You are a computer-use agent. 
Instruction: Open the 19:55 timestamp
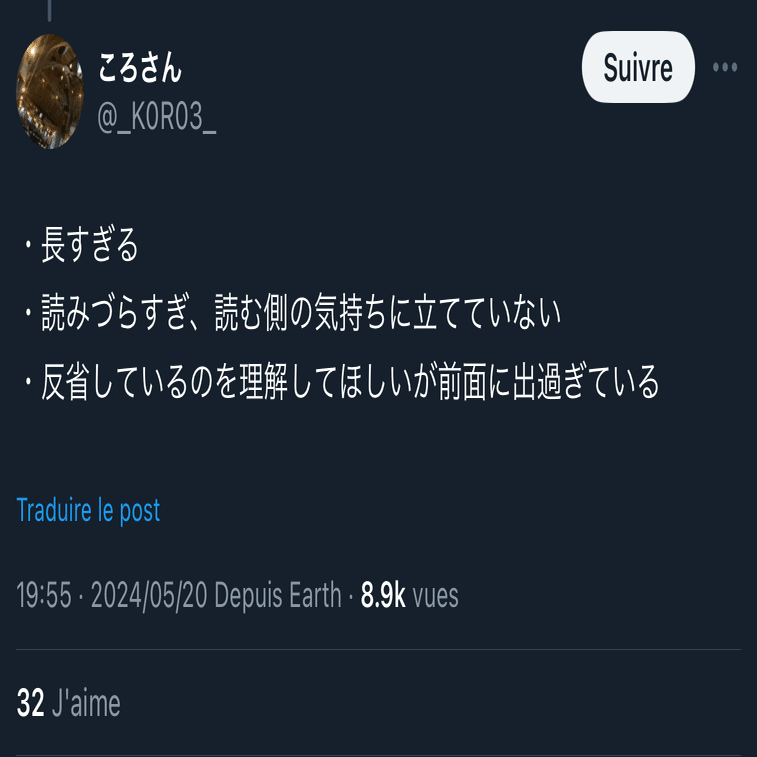coord(44,595)
